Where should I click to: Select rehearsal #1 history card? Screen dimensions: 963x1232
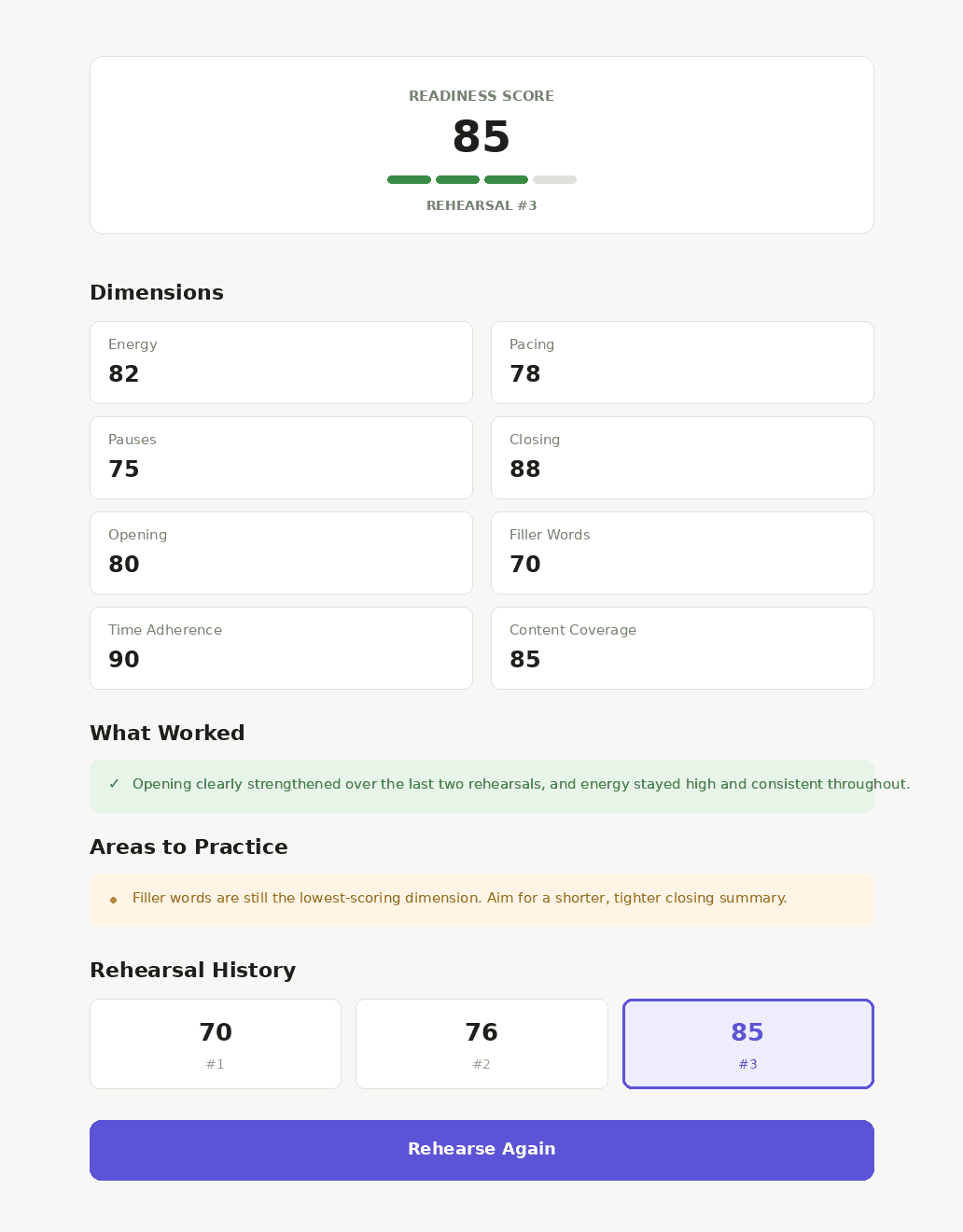pyautogui.click(x=216, y=1043)
